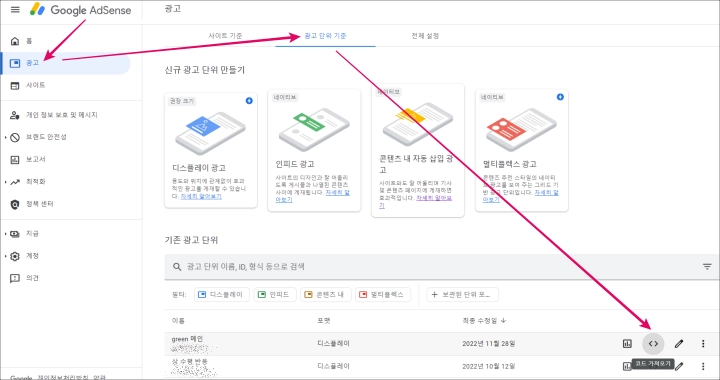Filter by 디스플레이 chip
Image resolution: width=720 pixels, height=380 pixels.
click(222, 295)
